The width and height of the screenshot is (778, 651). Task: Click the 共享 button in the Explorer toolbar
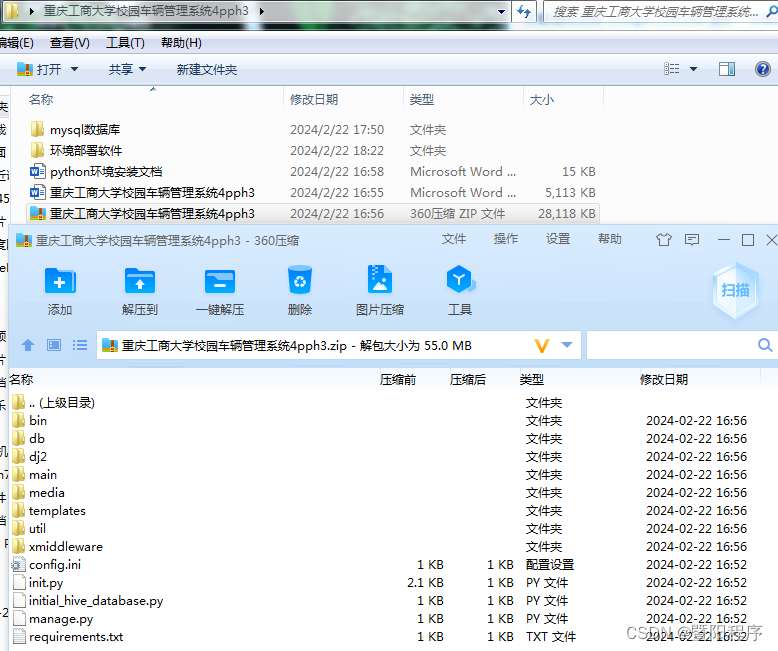(x=121, y=69)
